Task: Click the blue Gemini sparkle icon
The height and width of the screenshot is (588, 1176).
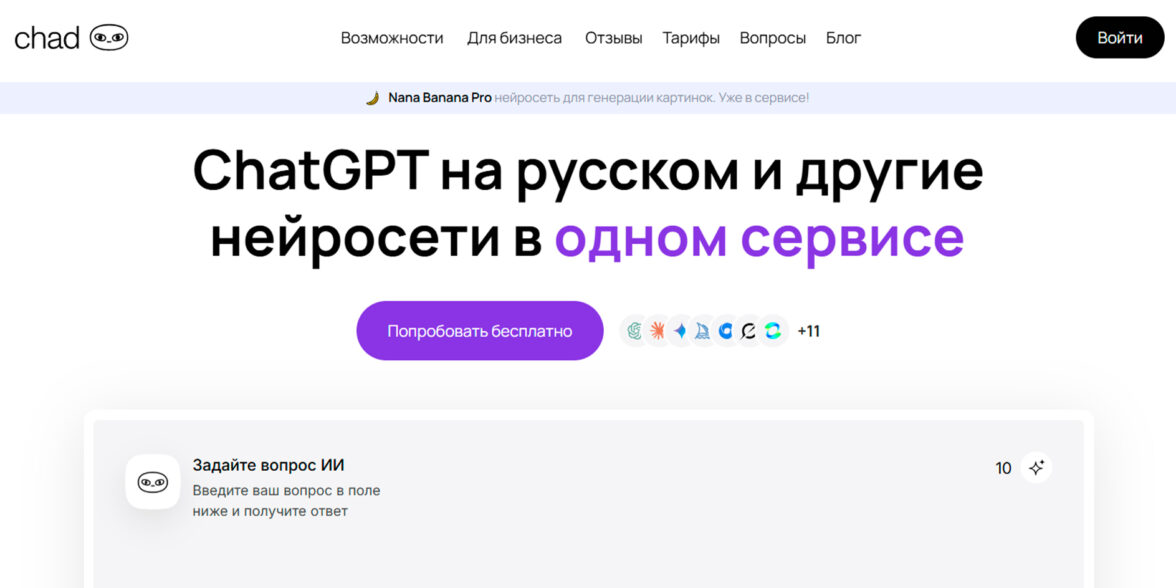Action: click(x=680, y=331)
